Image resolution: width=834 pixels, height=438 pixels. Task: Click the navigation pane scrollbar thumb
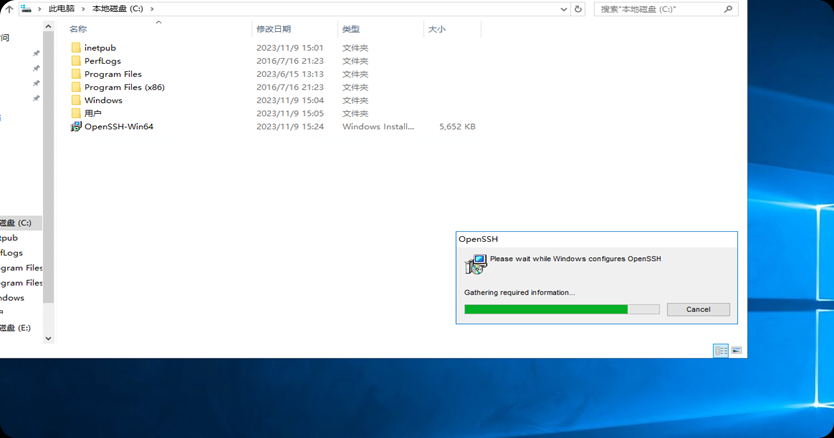[48, 168]
